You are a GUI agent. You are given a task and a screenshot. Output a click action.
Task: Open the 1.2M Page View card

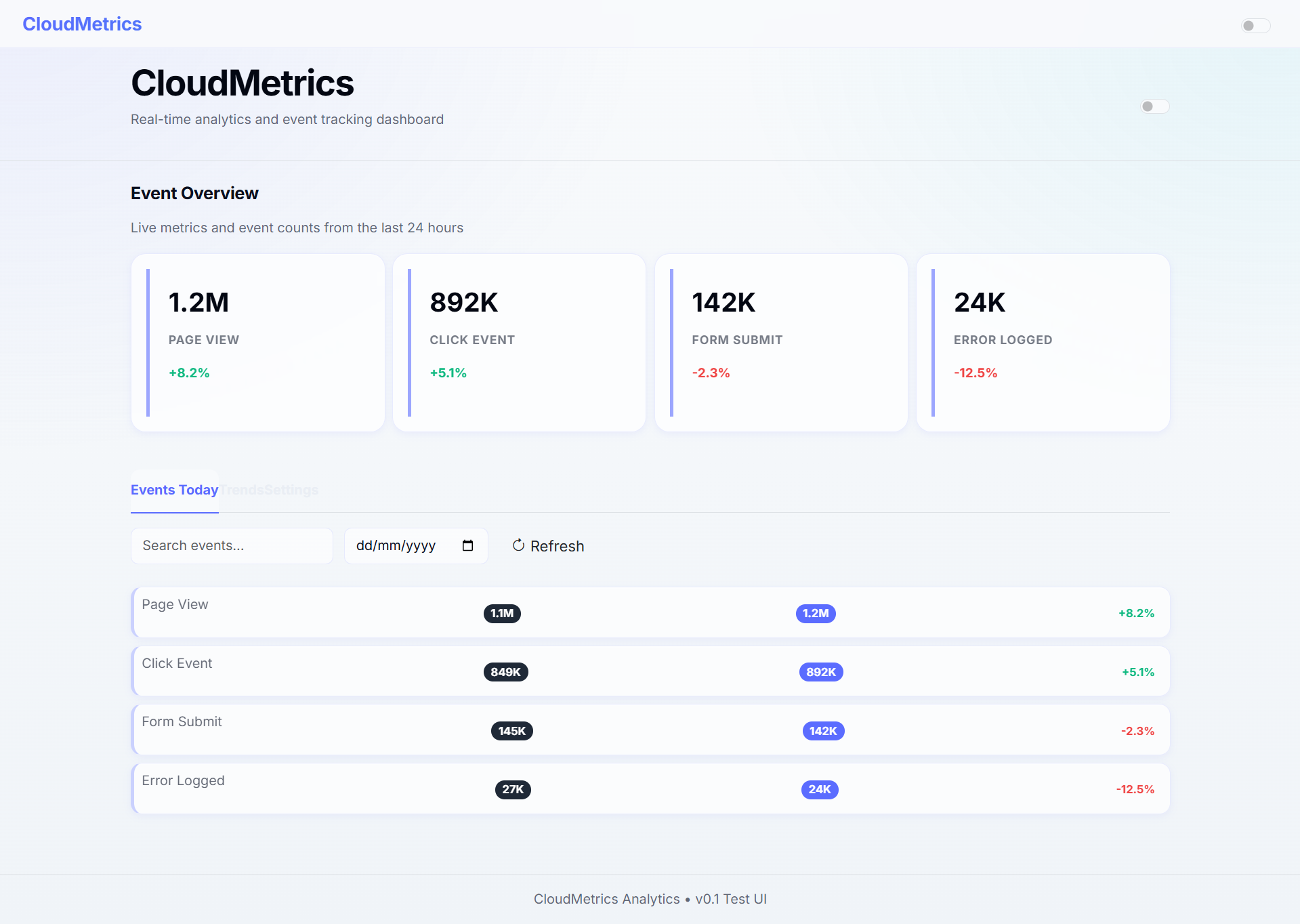pyautogui.click(x=258, y=343)
